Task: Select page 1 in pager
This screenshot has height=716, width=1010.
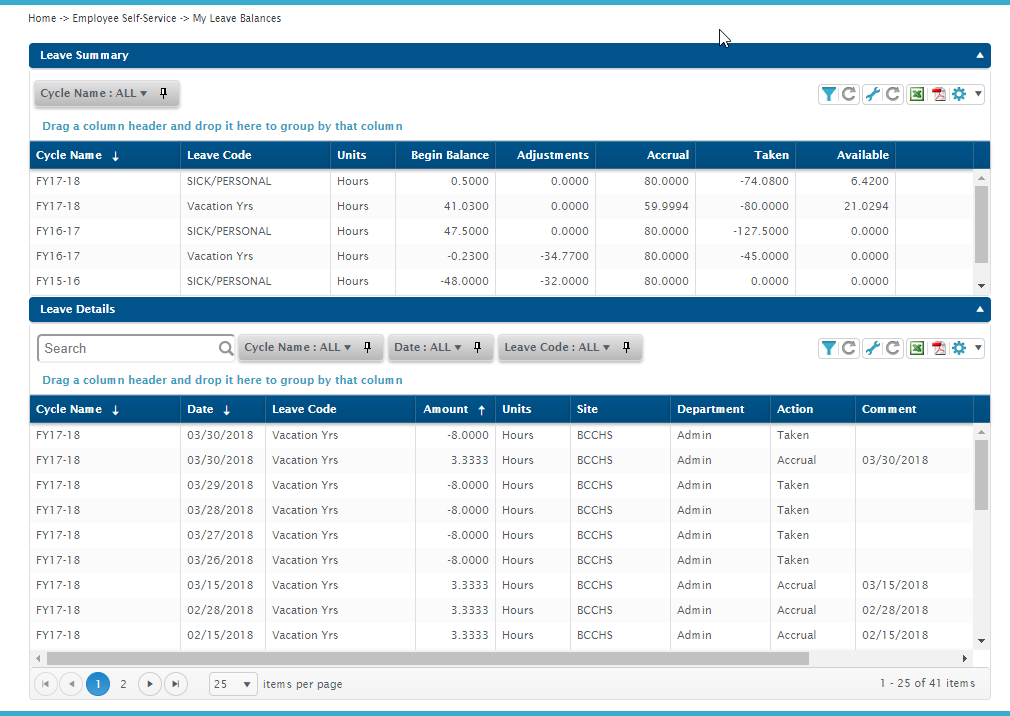Action: point(98,684)
